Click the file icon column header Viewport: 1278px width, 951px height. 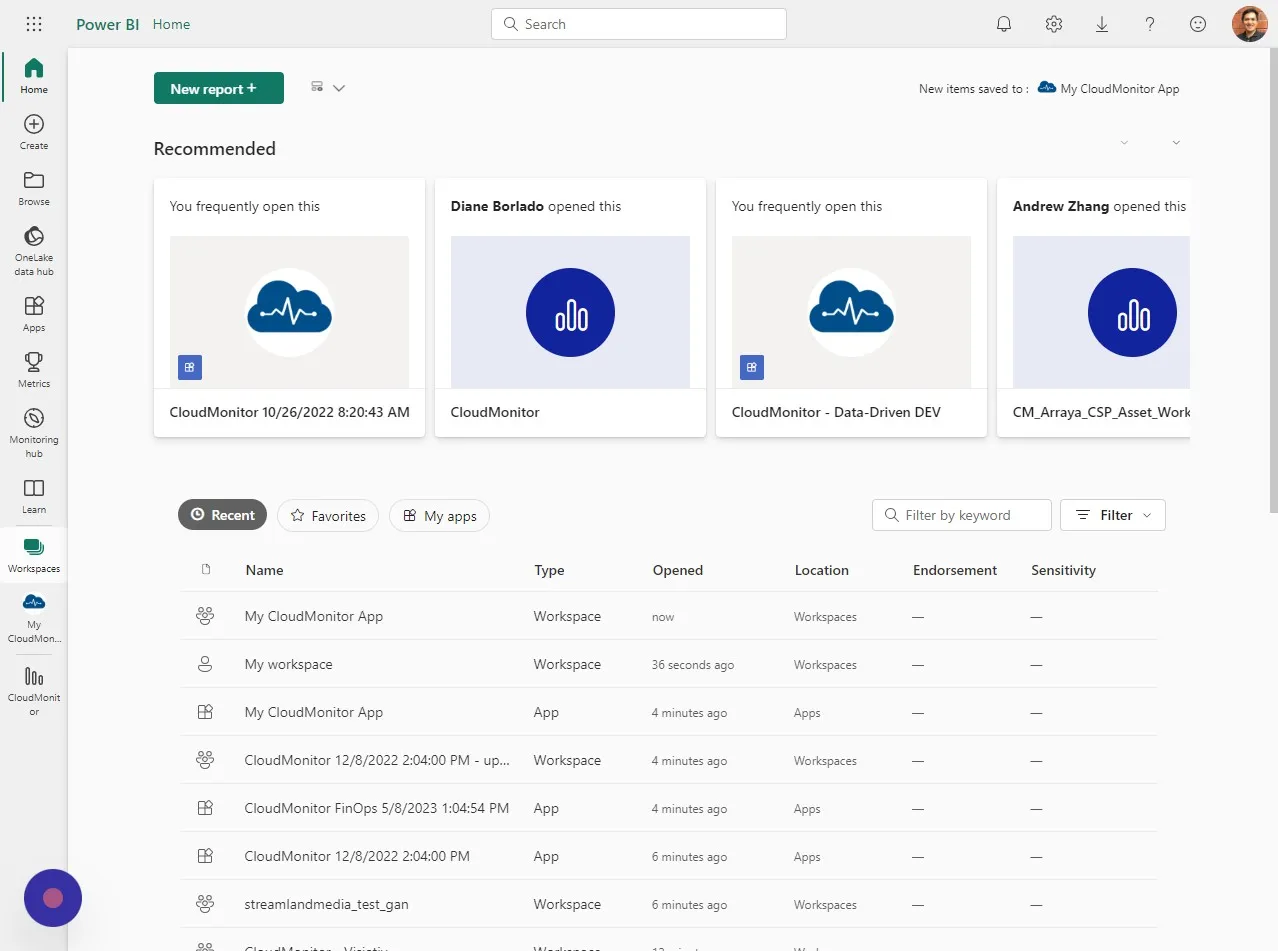[206, 570]
